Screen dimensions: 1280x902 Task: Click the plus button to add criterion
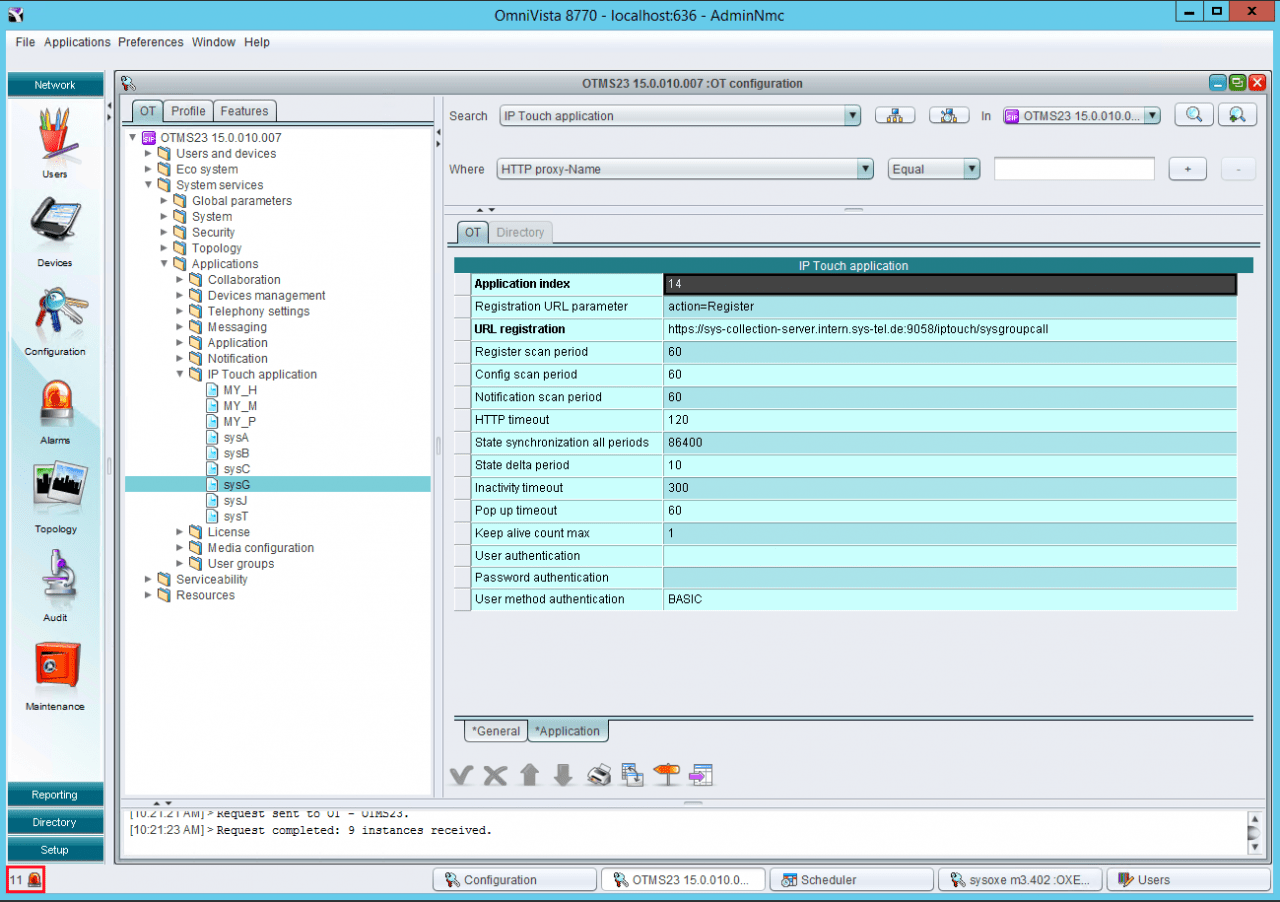tap(1187, 169)
